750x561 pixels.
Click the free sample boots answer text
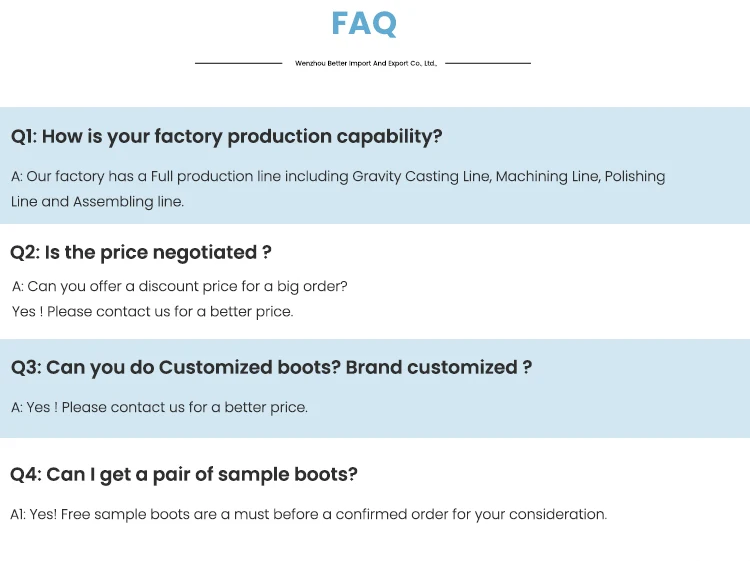[x=308, y=514]
